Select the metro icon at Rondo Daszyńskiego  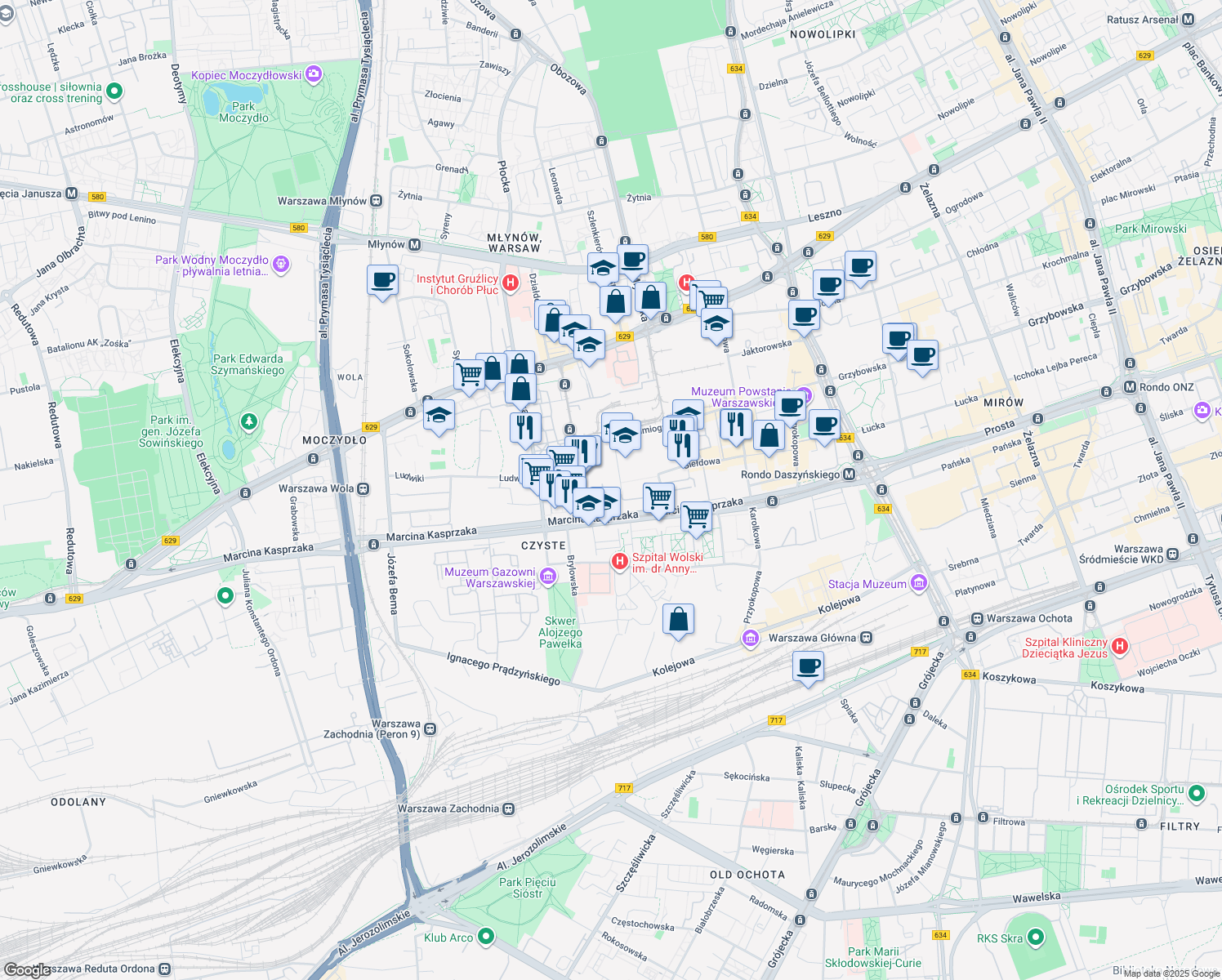click(x=850, y=474)
